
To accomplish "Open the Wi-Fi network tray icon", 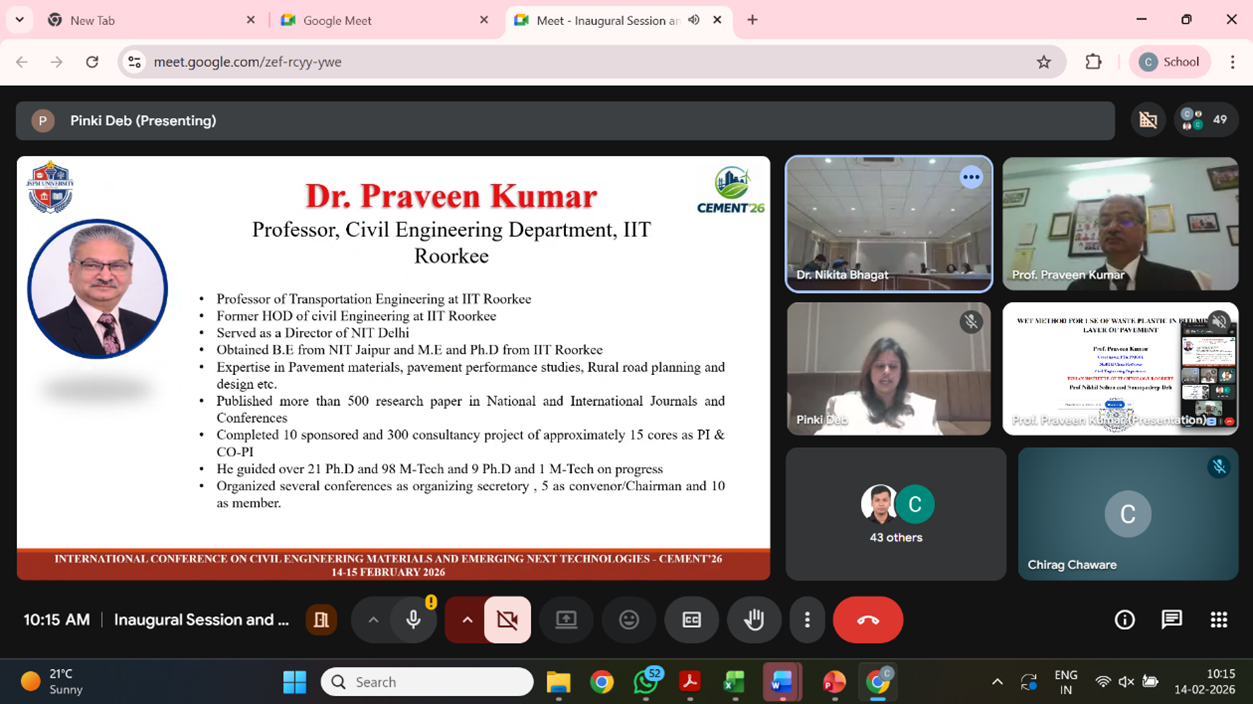I will click(1103, 682).
